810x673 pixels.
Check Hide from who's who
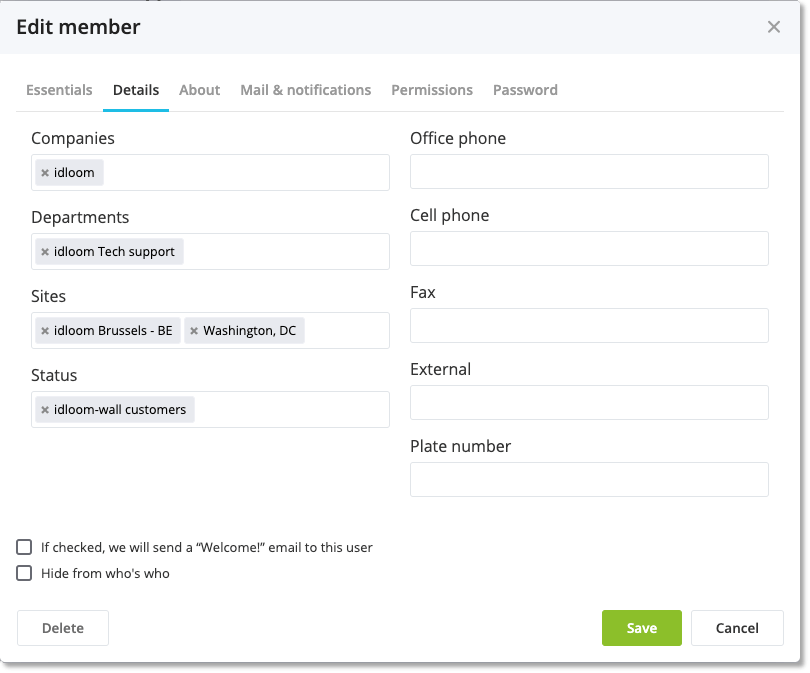(x=24, y=573)
